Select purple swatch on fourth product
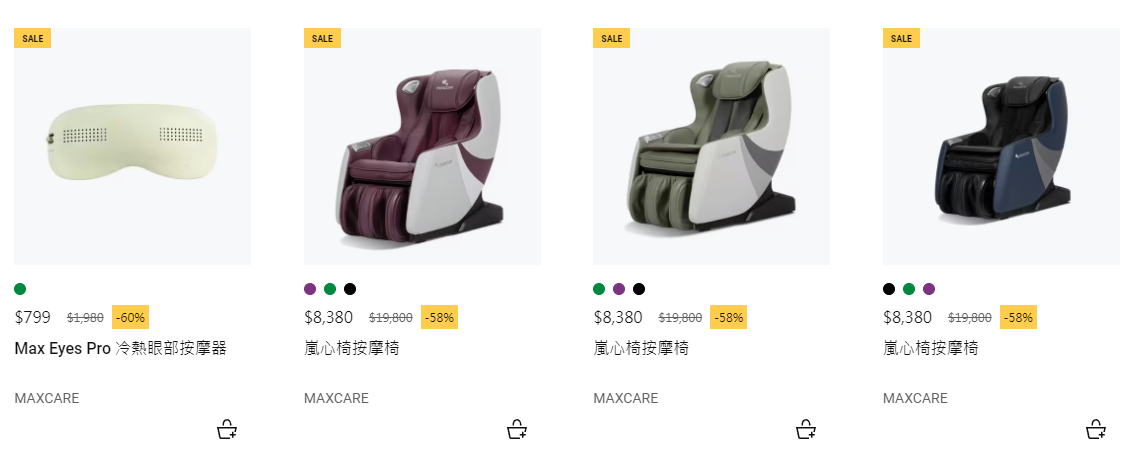This screenshot has width=1130, height=469. pos(929,289)
